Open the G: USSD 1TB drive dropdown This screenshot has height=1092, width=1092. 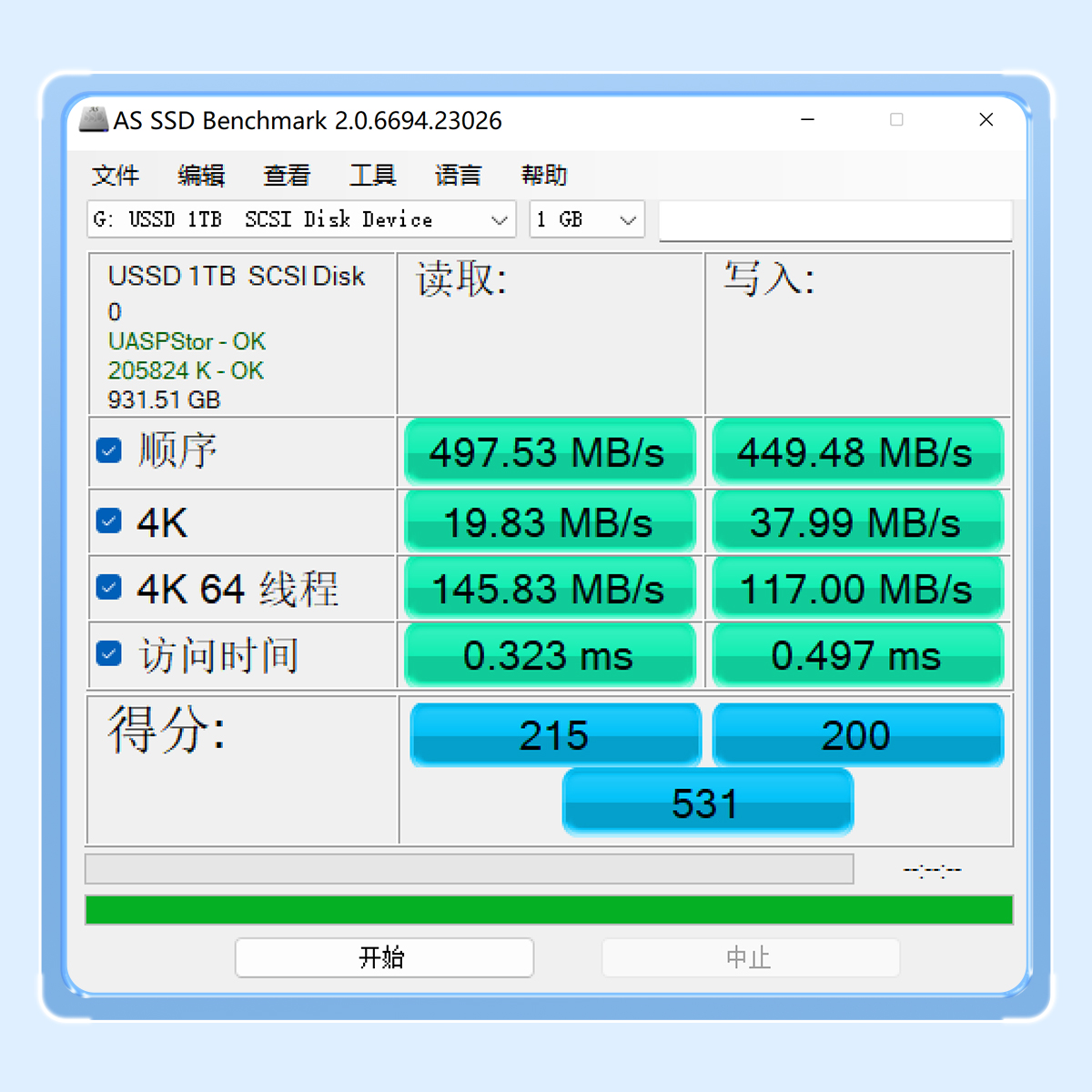(301, 220)
